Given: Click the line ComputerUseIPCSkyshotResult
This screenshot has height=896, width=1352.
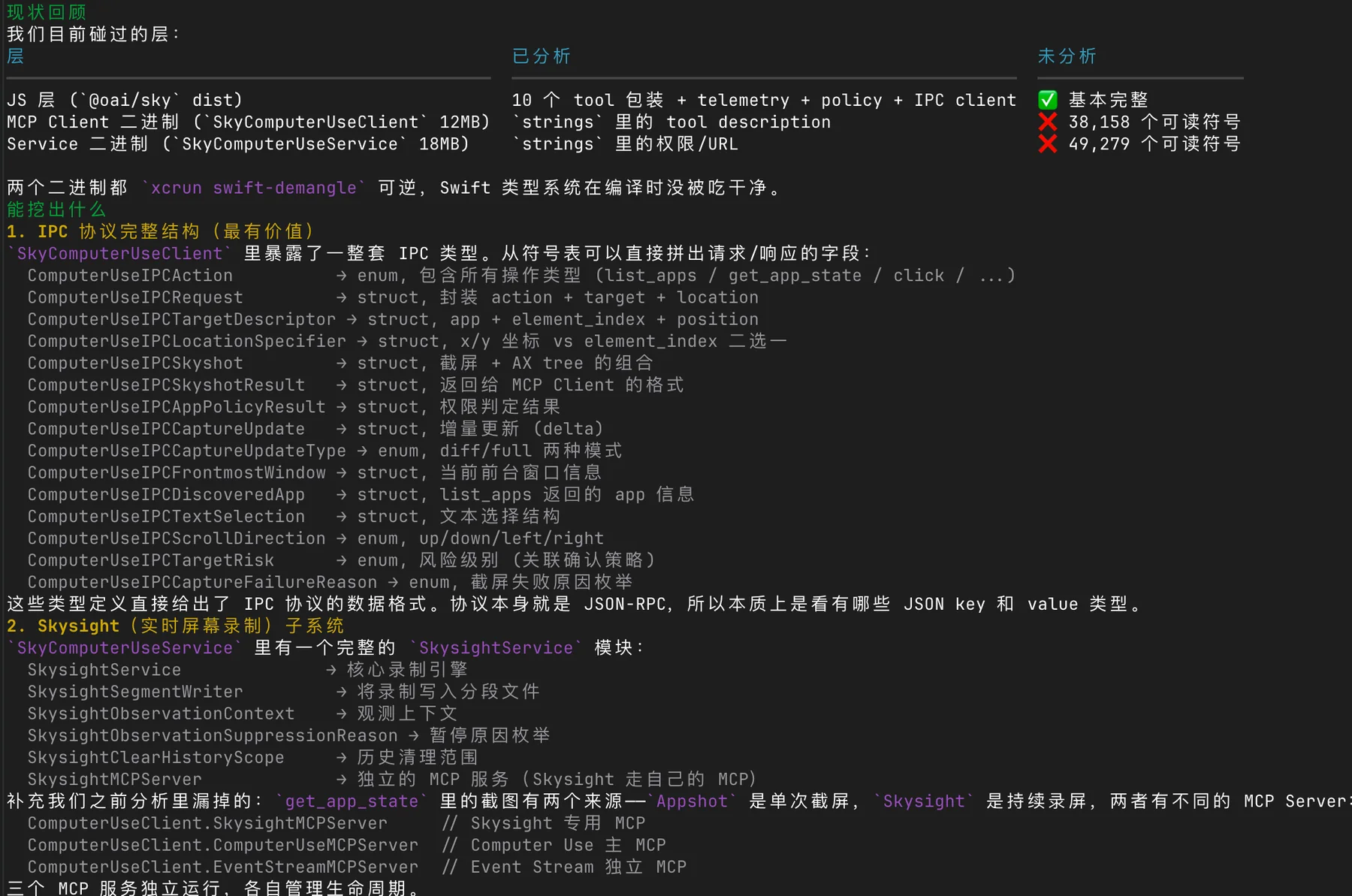Looking at the screenshot, I should pyautogui.click(x=356, y=385).
